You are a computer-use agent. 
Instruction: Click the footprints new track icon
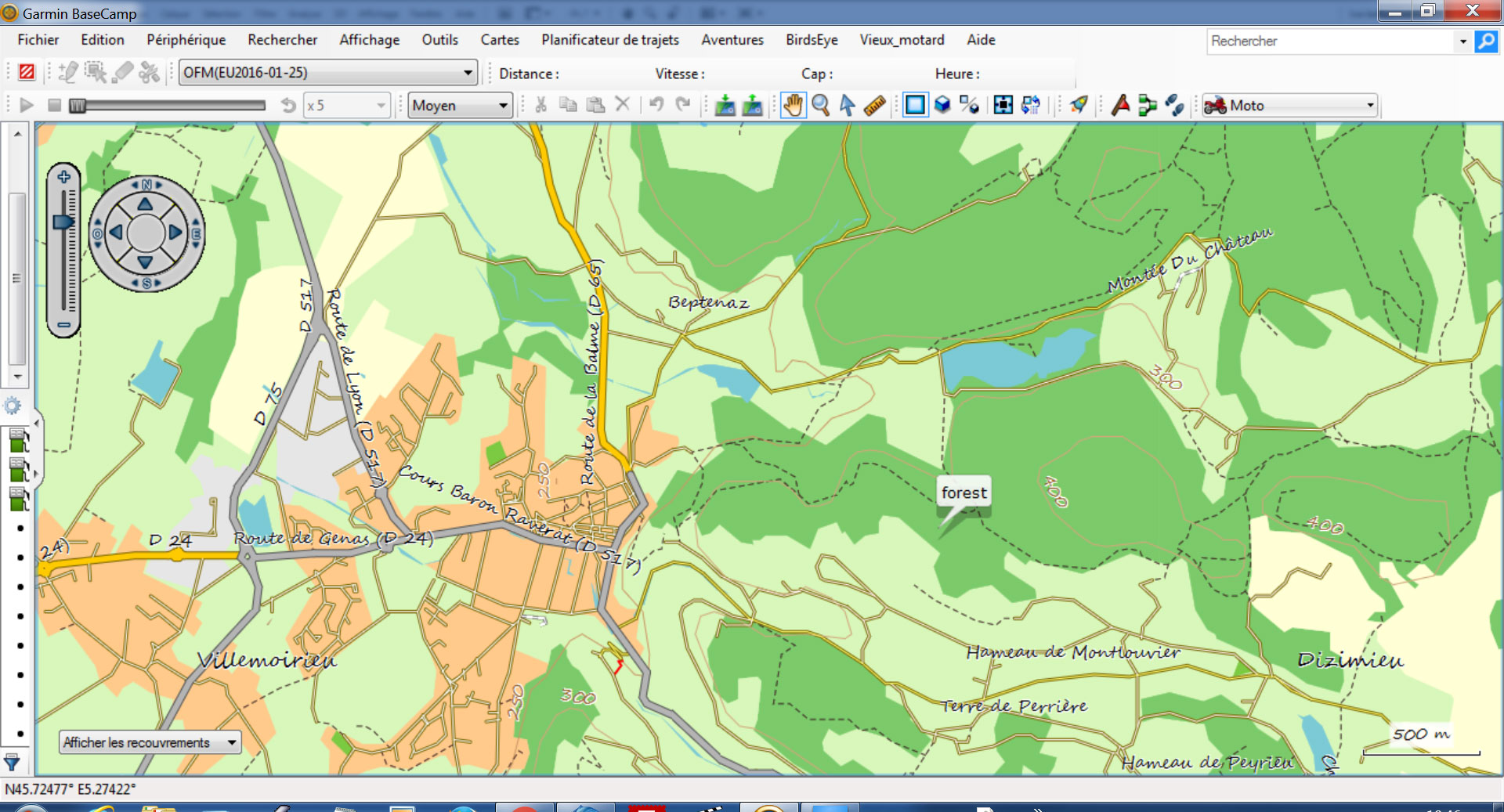tap(1173, 105)
